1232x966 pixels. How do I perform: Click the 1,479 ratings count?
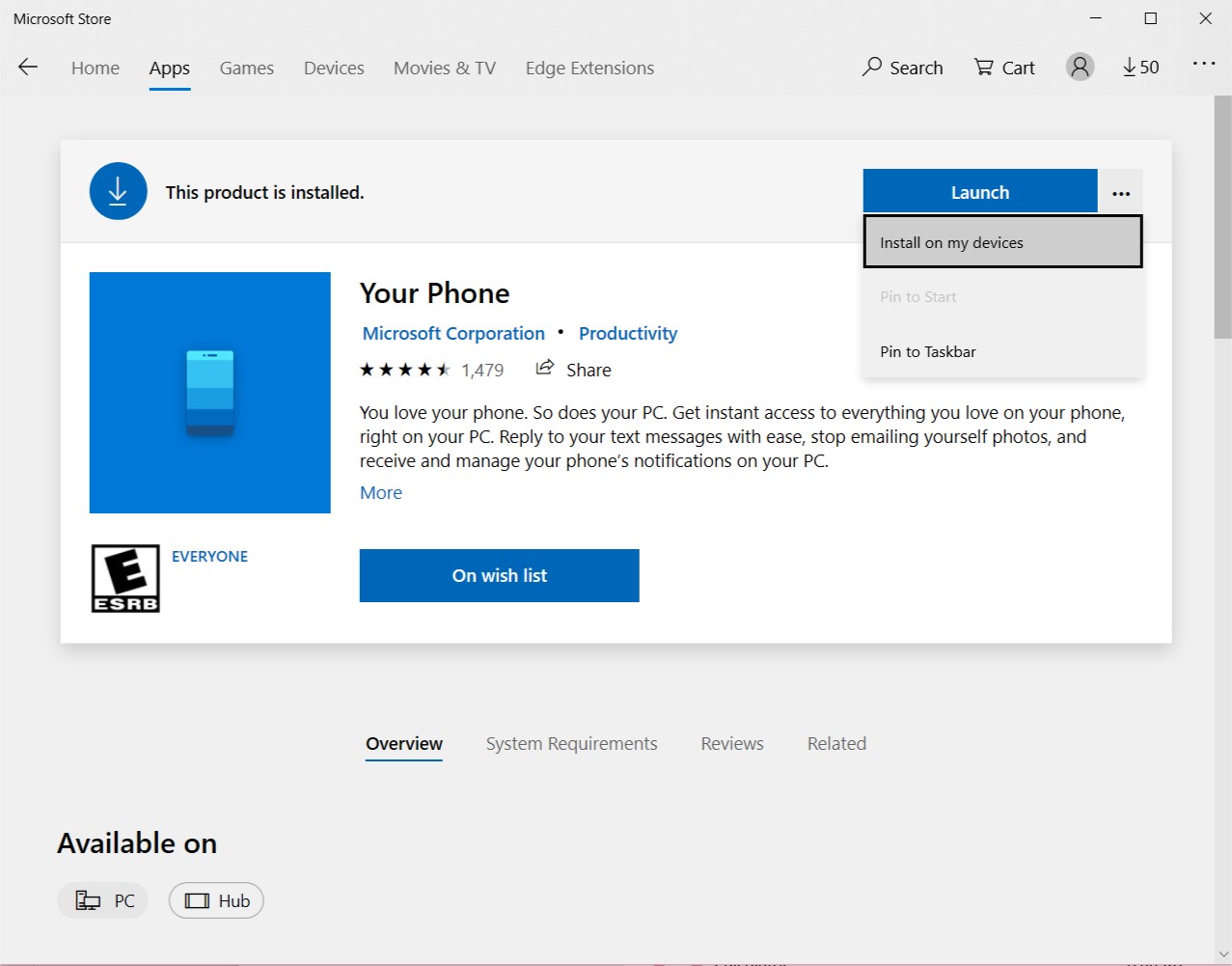point(482,370)
